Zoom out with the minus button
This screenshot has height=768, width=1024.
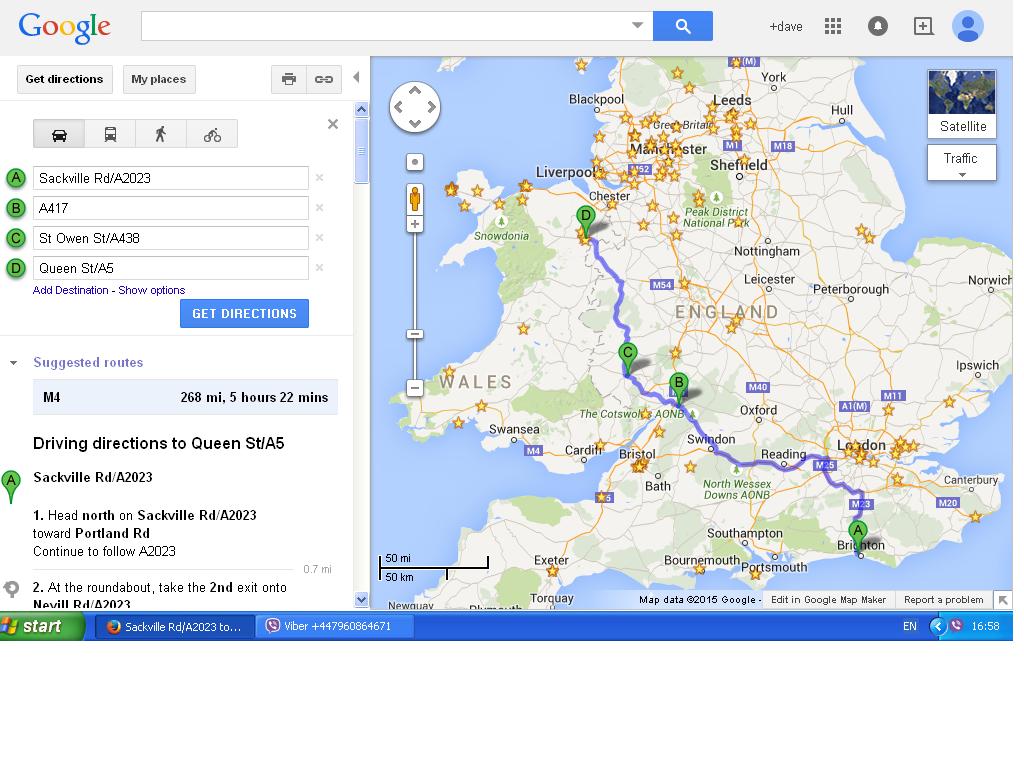pyautogui.click(x=415, y=388)
